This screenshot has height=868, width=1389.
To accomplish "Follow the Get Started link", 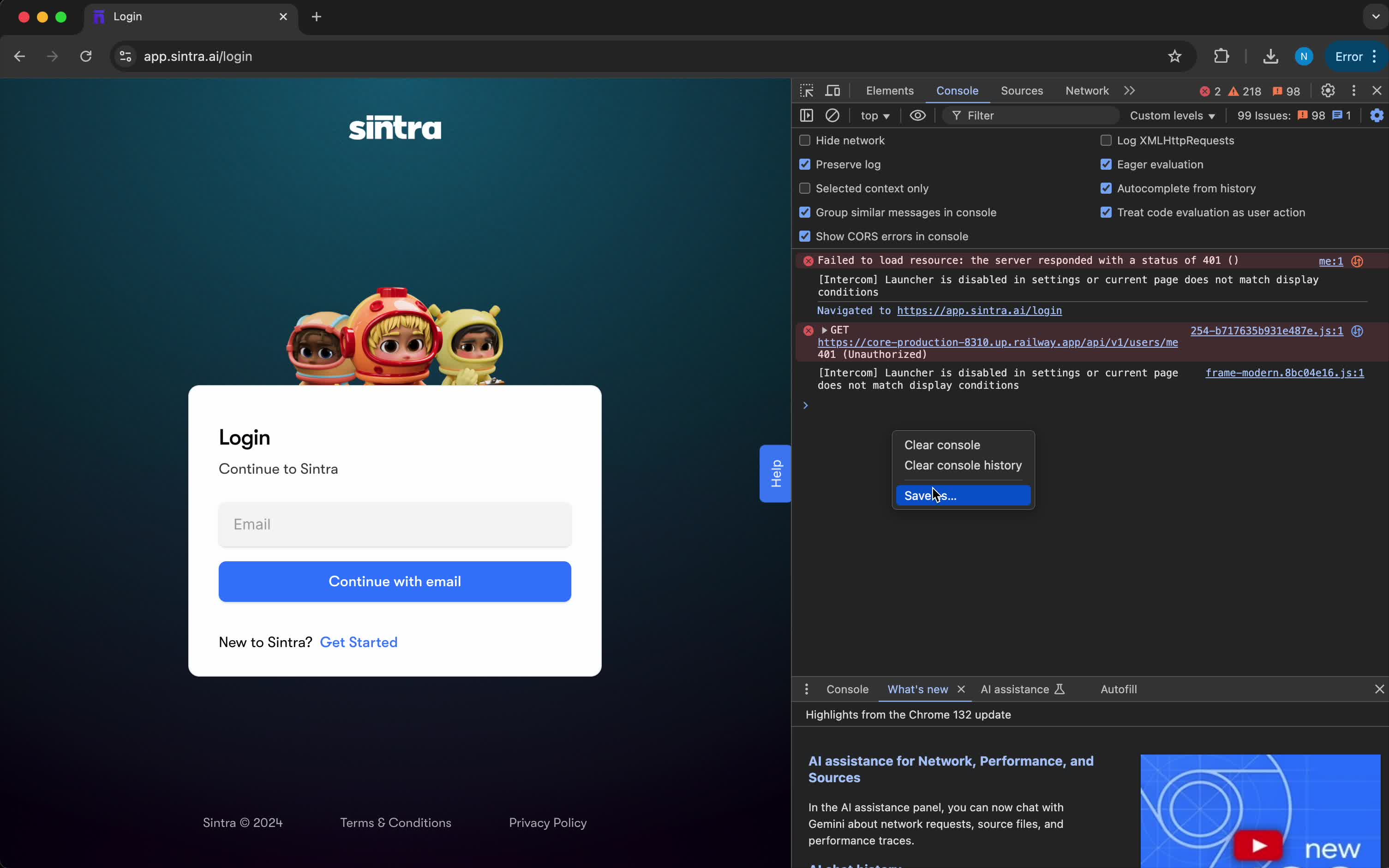I will pos(358,642).
